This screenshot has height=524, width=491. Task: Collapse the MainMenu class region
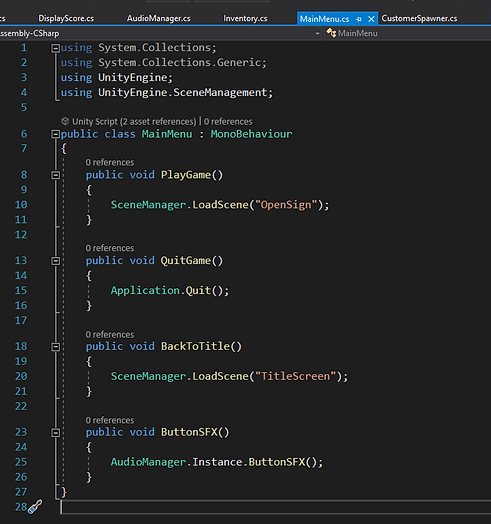coord(55,134)
